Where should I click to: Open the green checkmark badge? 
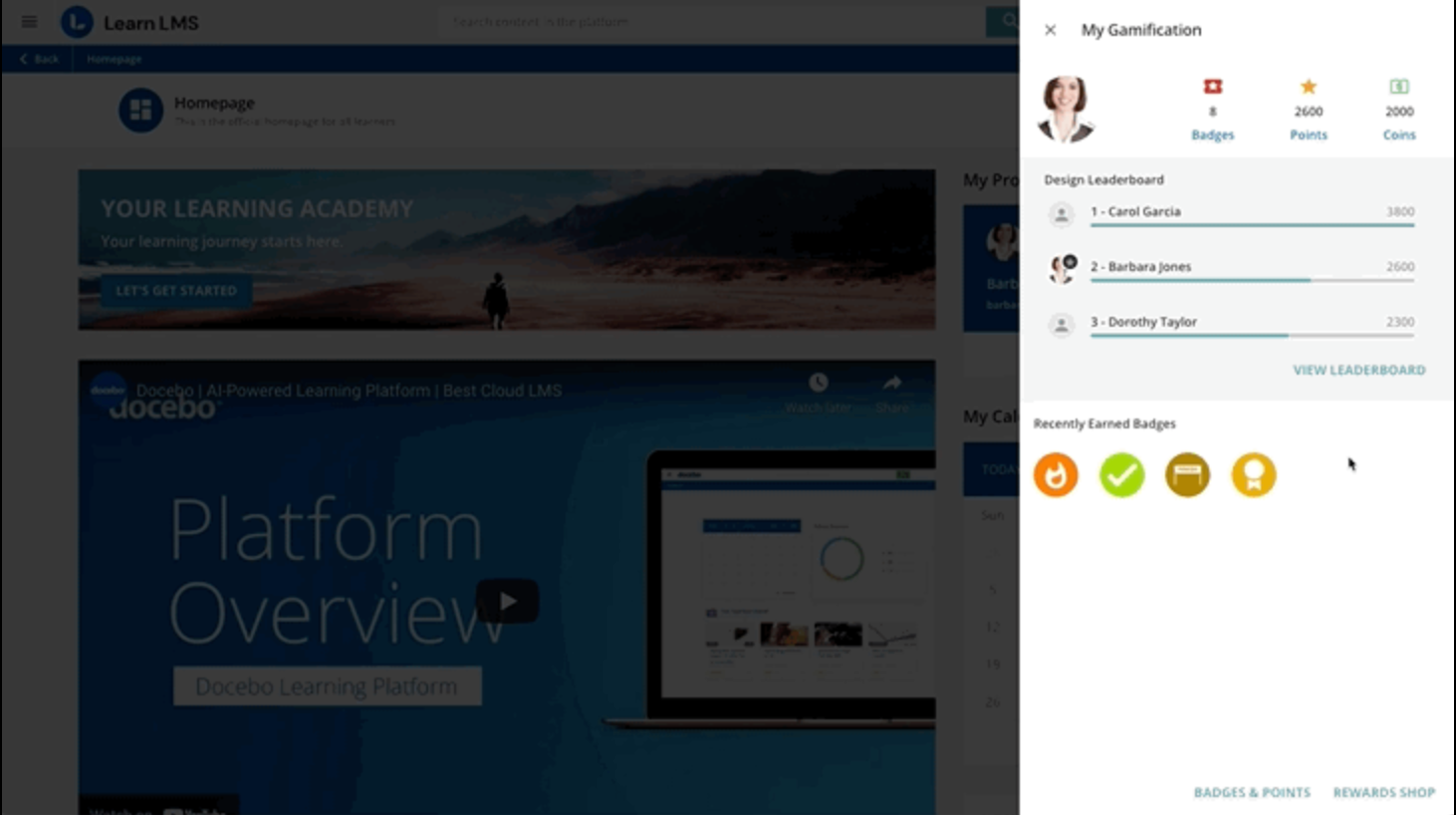[1121, 474]
